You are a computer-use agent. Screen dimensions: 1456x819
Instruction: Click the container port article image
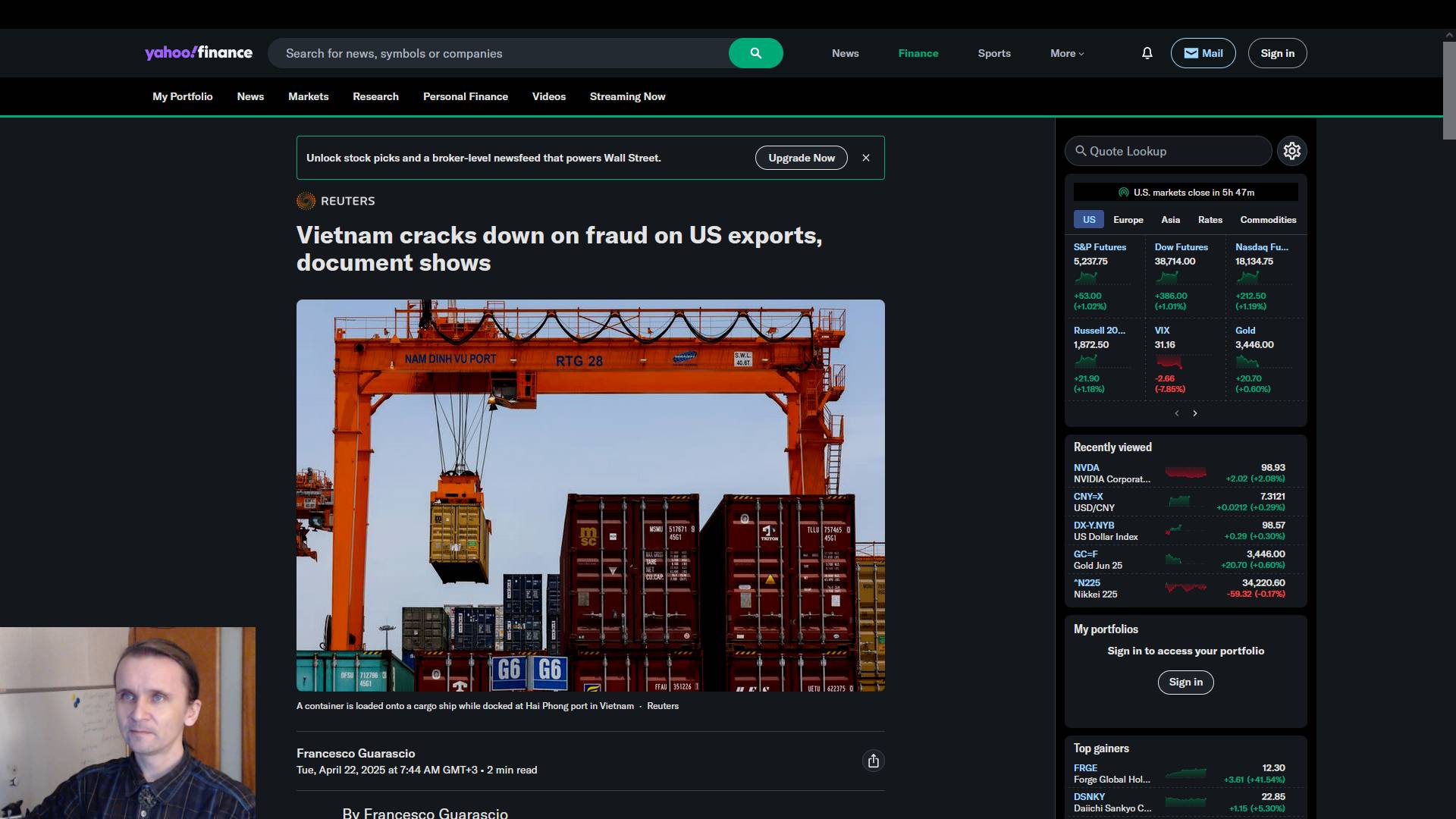click(x=590, y=495)
